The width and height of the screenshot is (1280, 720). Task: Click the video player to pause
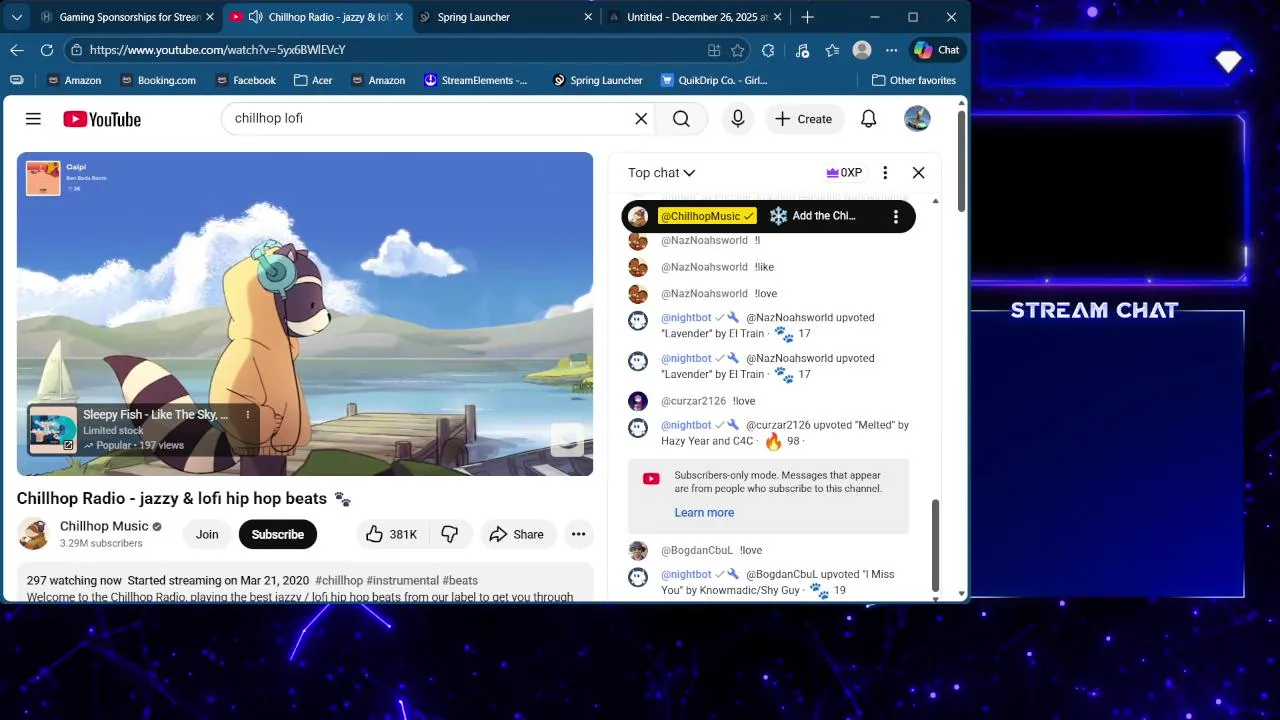point(305,314)
